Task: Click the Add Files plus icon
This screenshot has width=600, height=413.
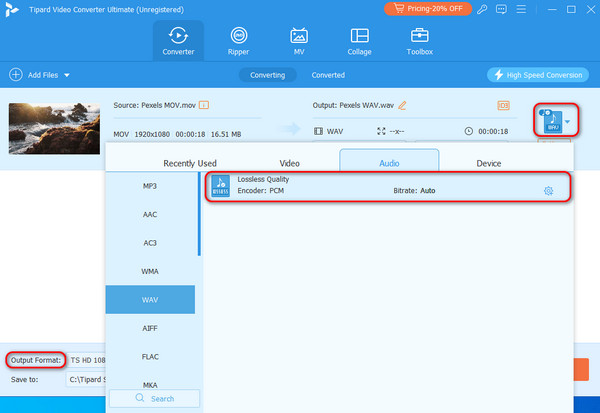Action: [x=16, y=75]
